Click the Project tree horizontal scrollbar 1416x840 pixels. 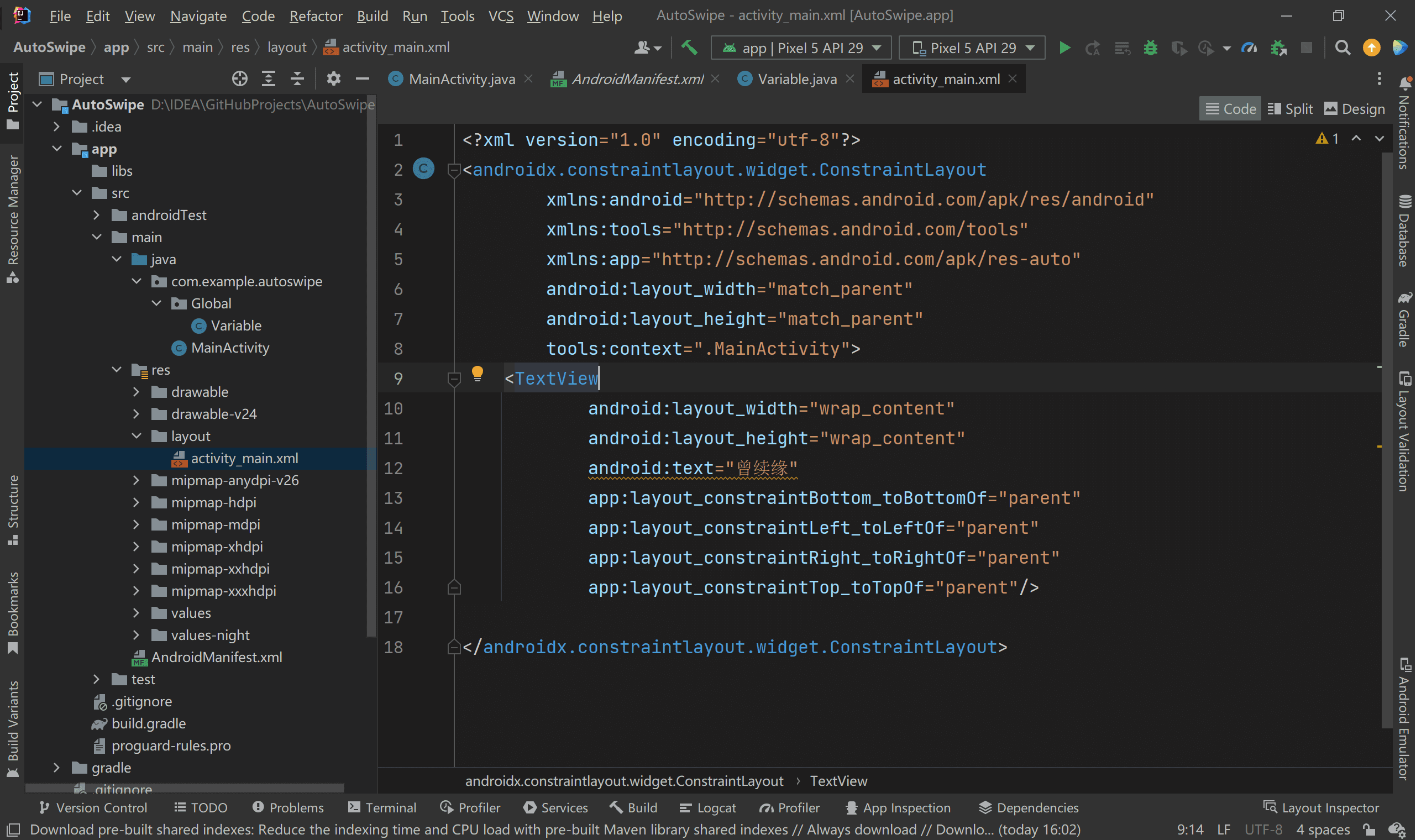pos(185,788)
